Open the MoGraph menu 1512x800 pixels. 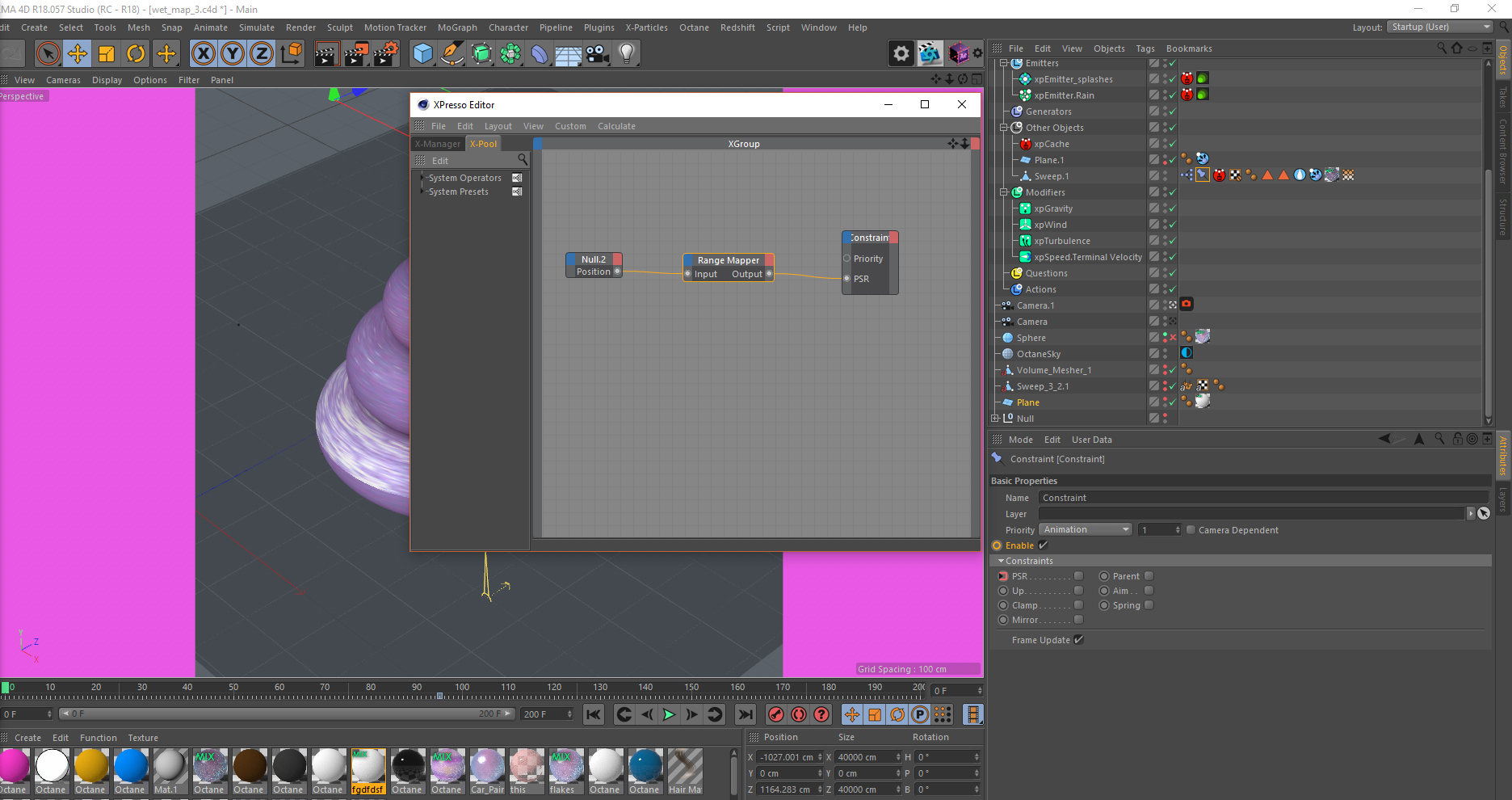(457, 27)
